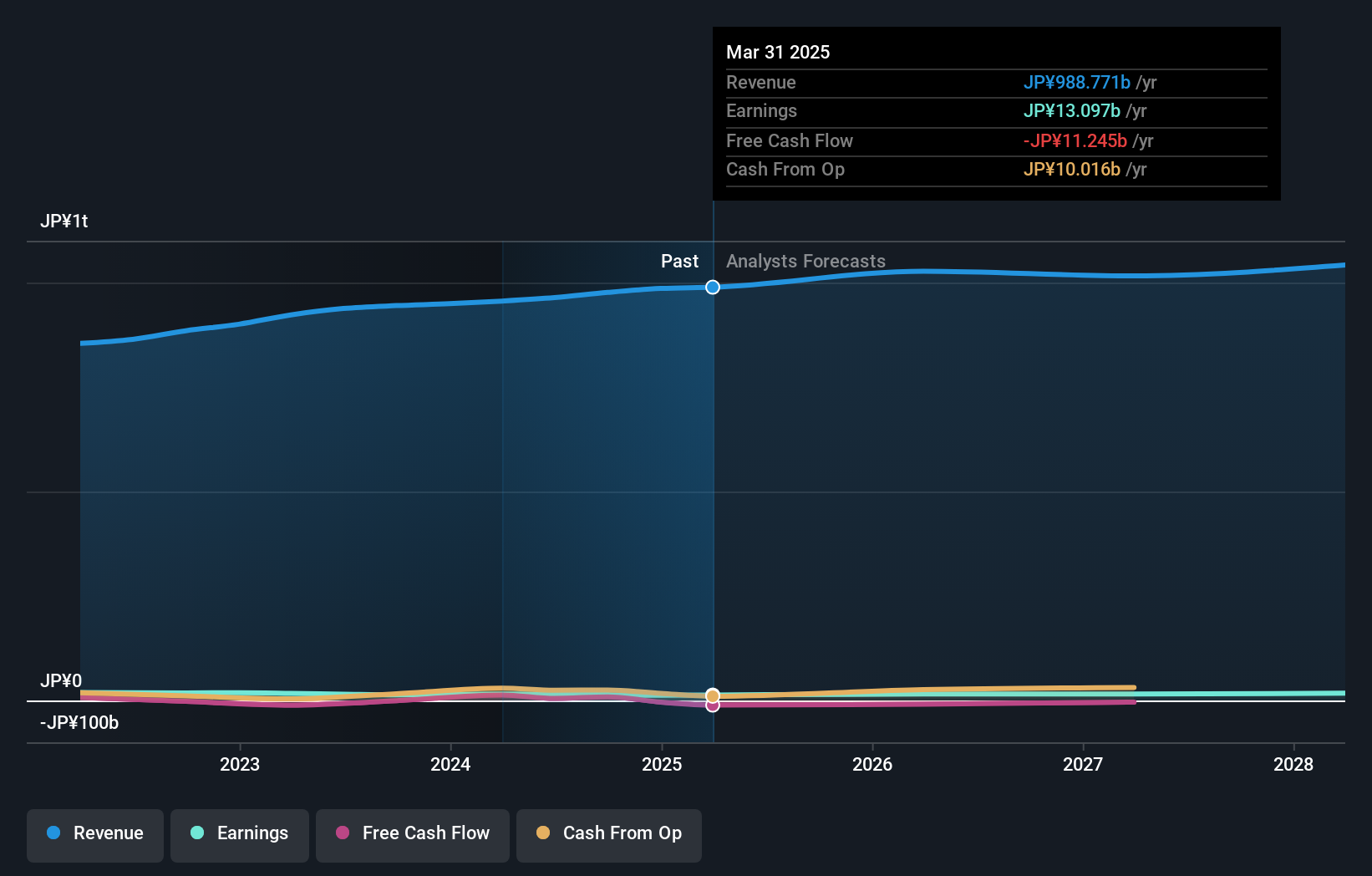Click the JP¥988.771b revenue value

[x=1077, y=82]
